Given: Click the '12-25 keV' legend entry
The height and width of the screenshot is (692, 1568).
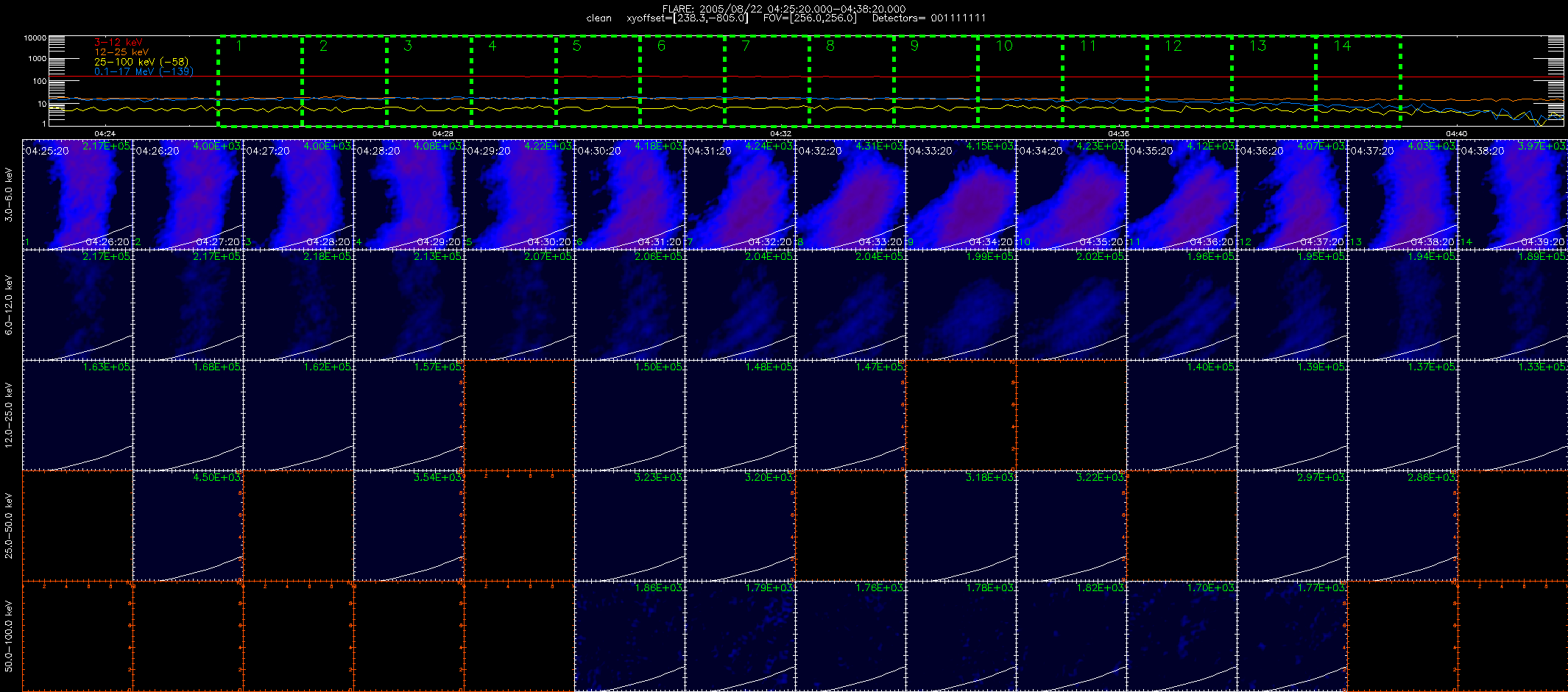Looking at the screenshot, I should (x=121, y=52).
